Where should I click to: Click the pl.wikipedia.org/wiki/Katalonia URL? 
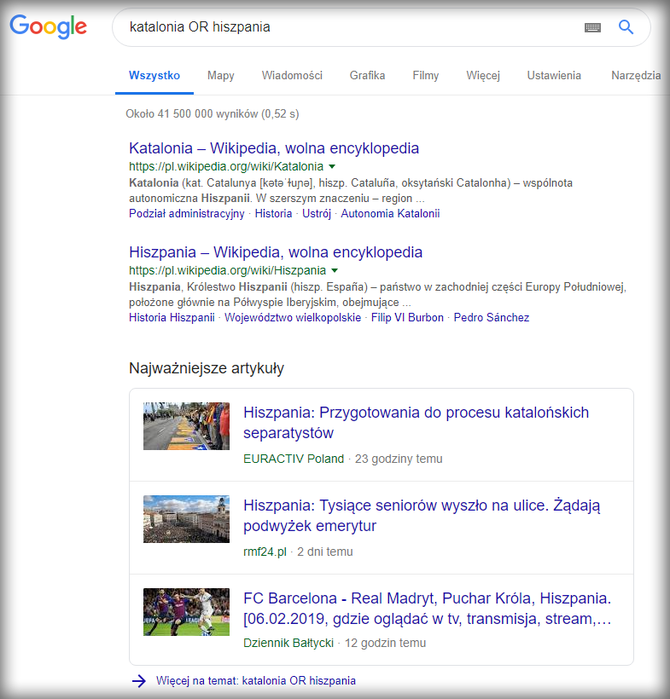226,166
